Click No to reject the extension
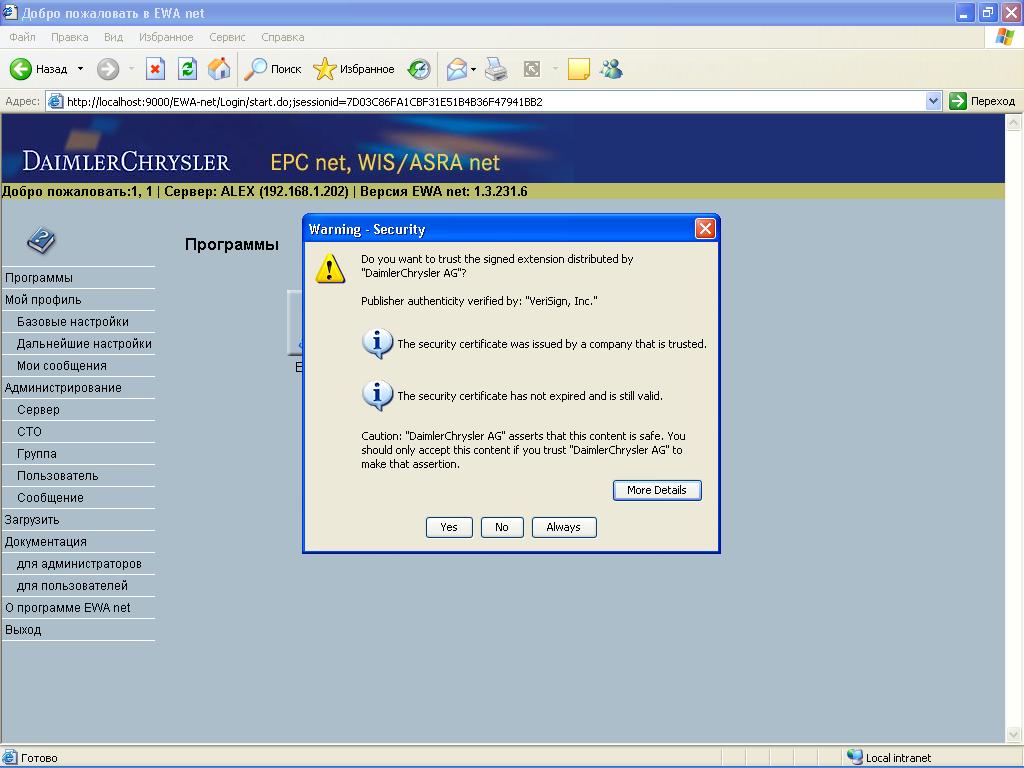 (x=502, y=527)
